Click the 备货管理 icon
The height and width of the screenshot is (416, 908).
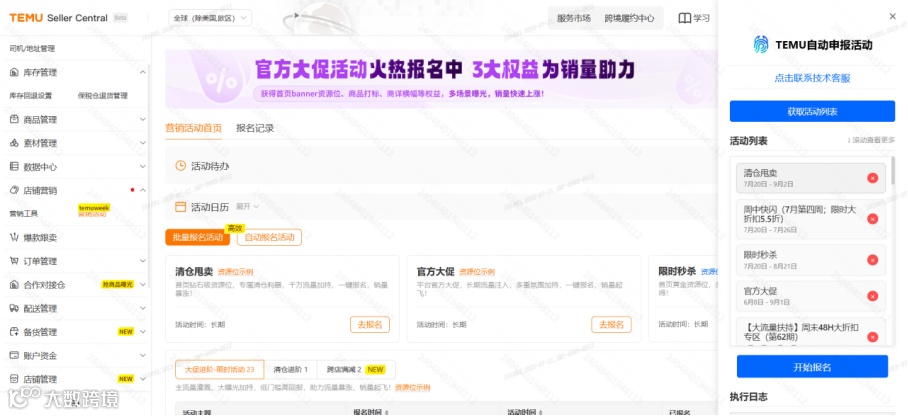pyautogui.click(x=14, y=332)
